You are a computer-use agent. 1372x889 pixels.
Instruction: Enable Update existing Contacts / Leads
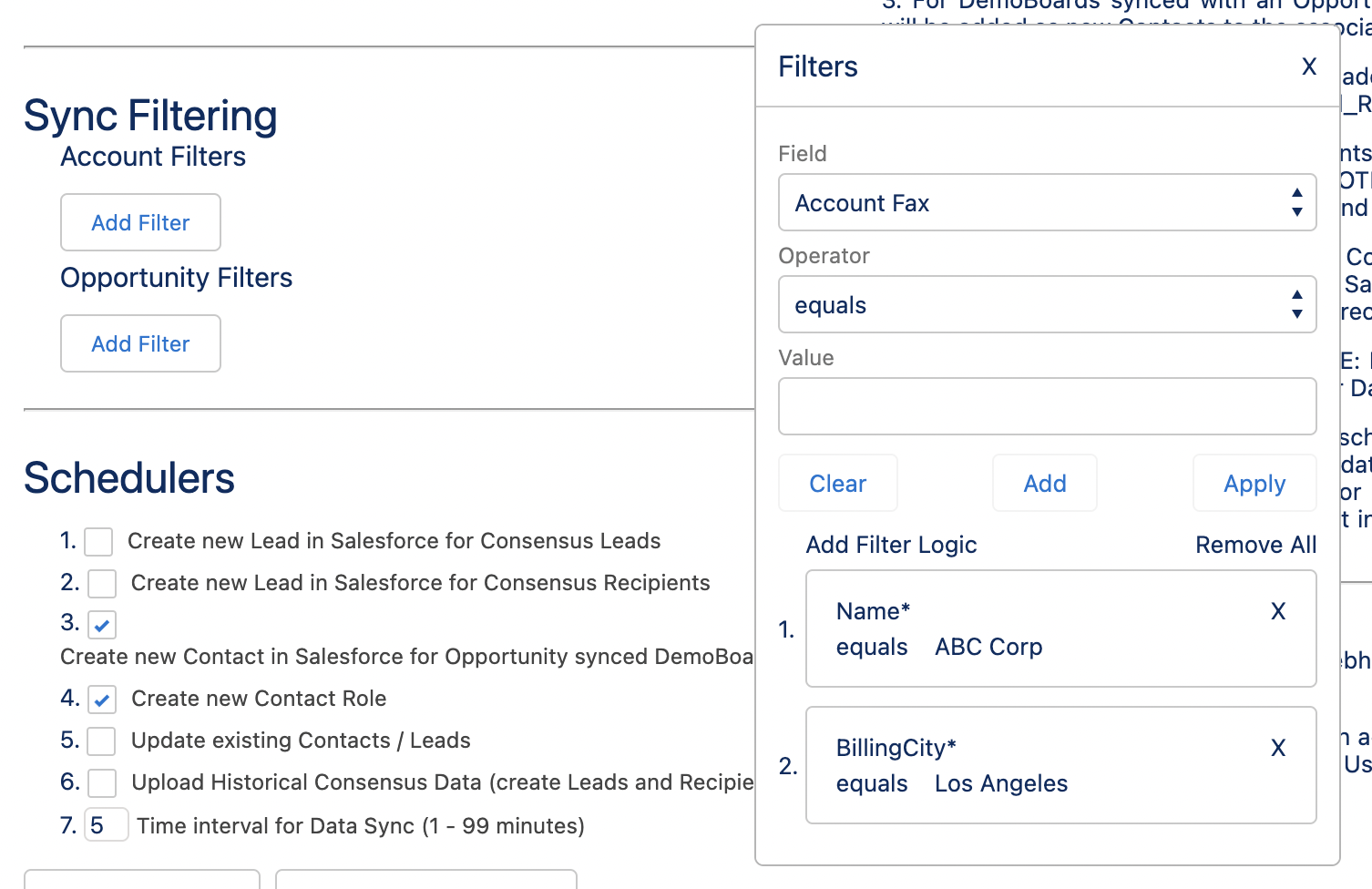pos(102,741)
